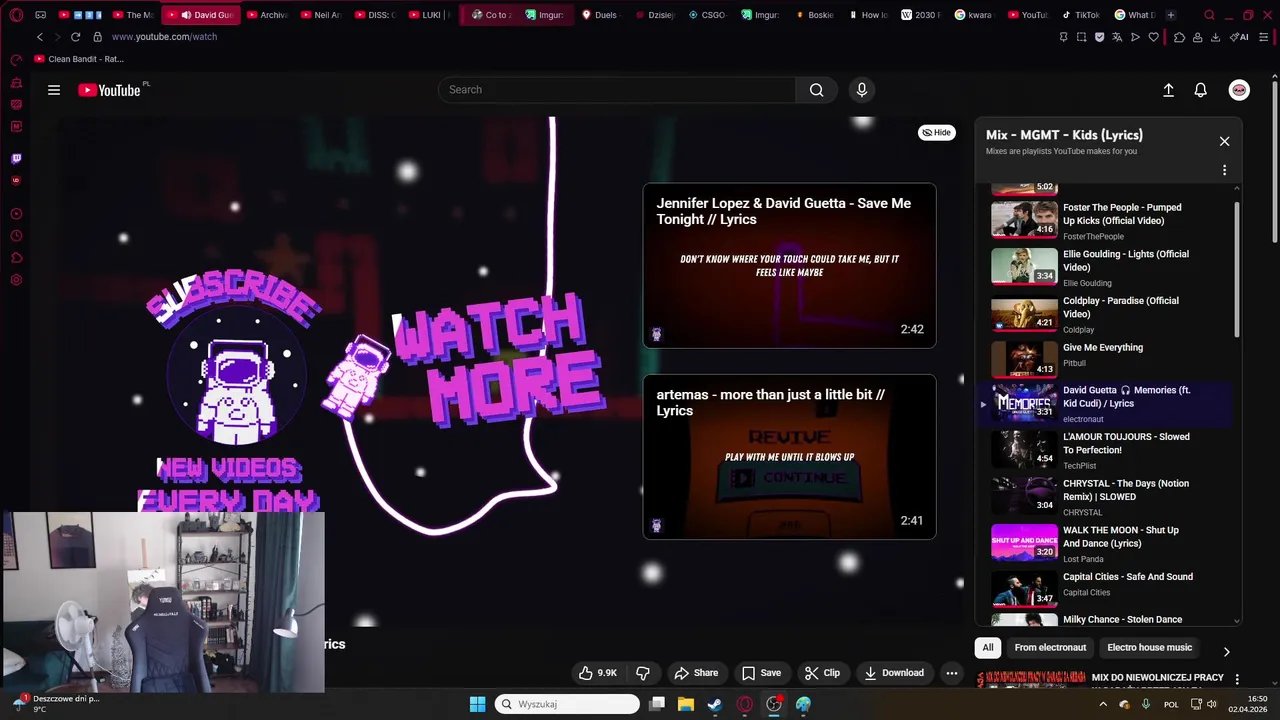Open the ad blocker shield icon
Viewport: 1280px width, 720px height.
(x=1099, y=37)
